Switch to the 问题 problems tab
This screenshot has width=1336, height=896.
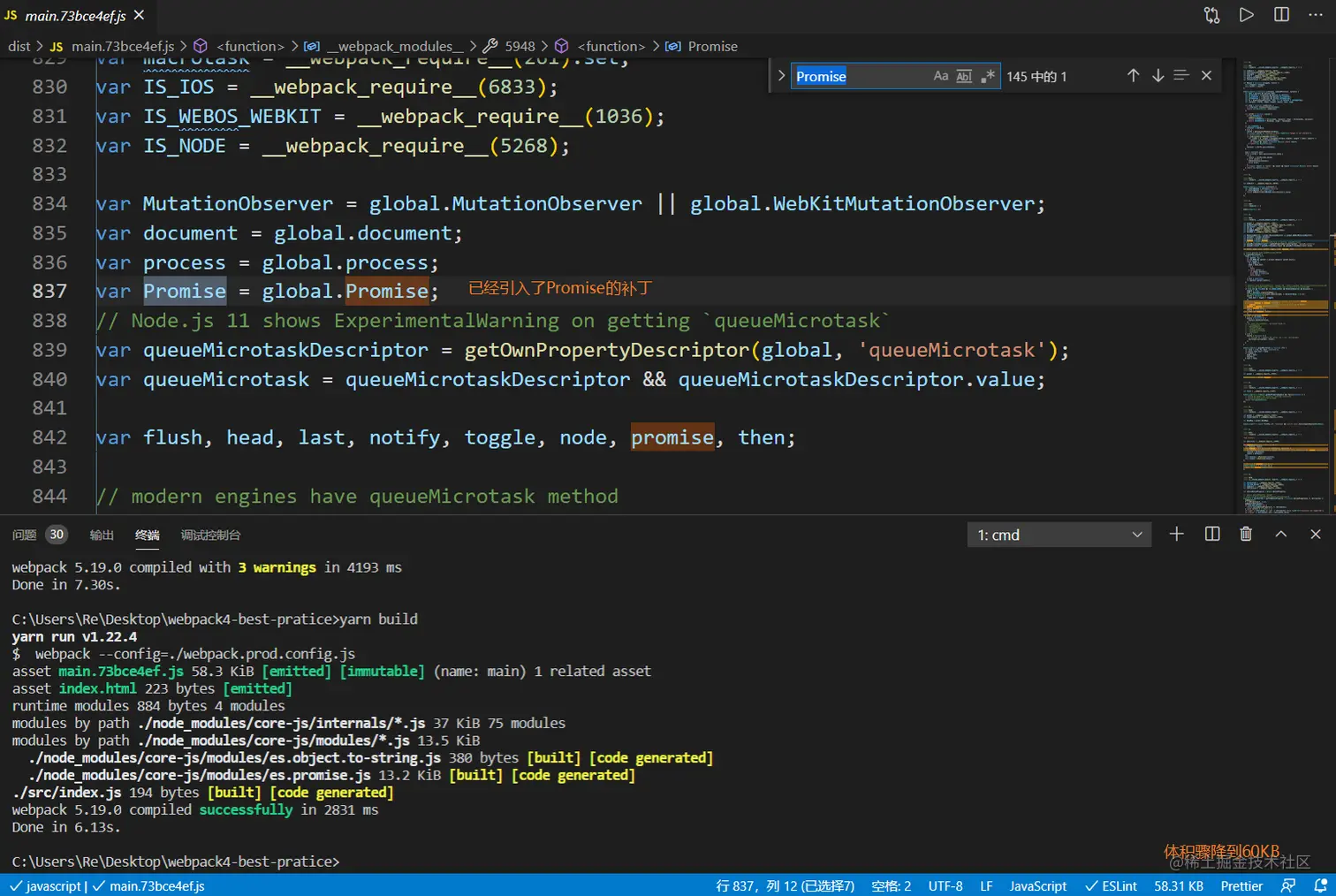[24, 535]
